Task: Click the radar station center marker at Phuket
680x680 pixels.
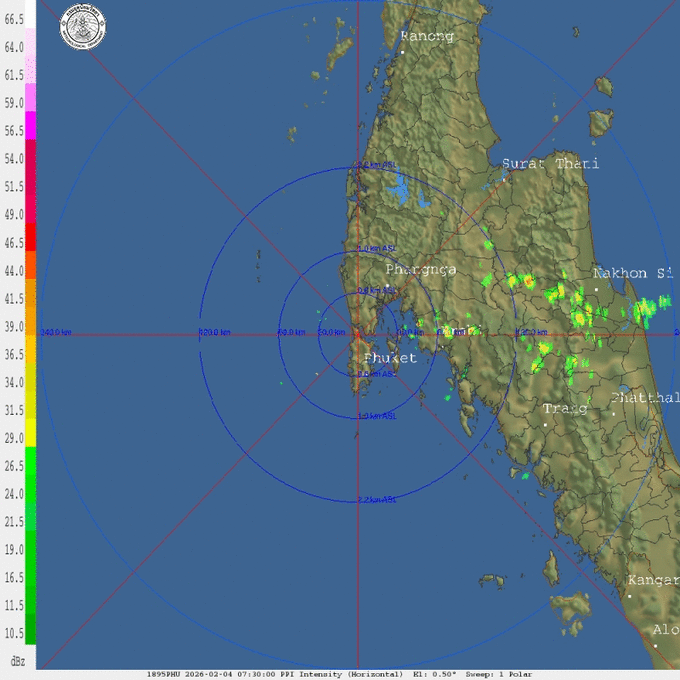Action: tap(357, 333)
